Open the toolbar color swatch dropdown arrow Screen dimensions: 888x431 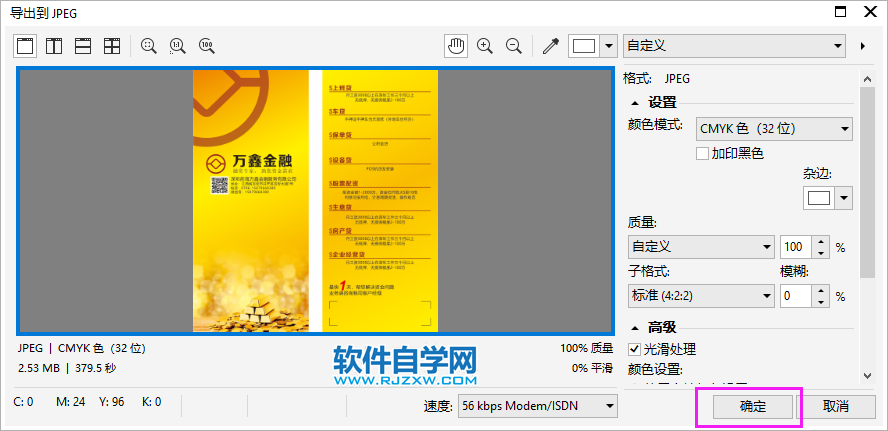[609, 46]
